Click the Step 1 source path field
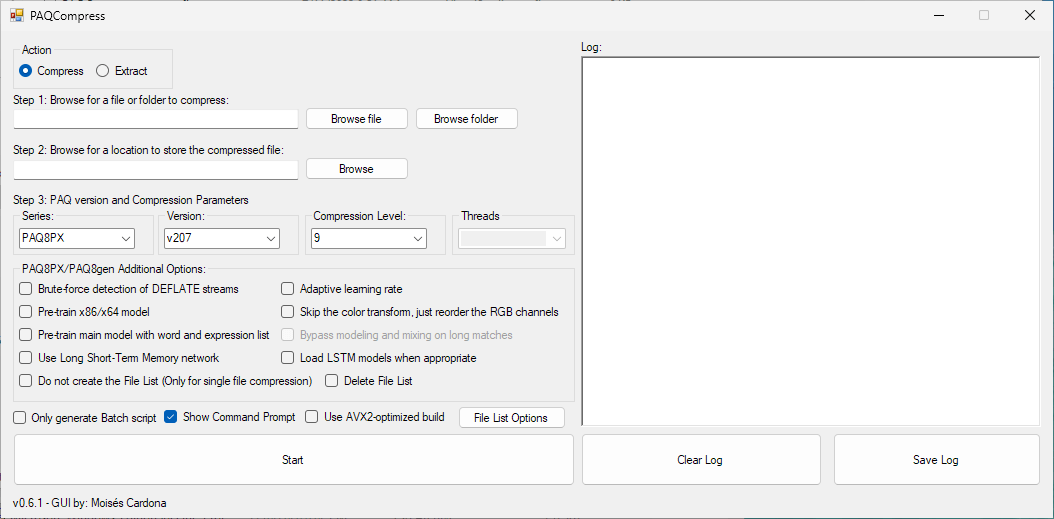The width and height of the screenshot is (1054, 519). tap(155, 119)
